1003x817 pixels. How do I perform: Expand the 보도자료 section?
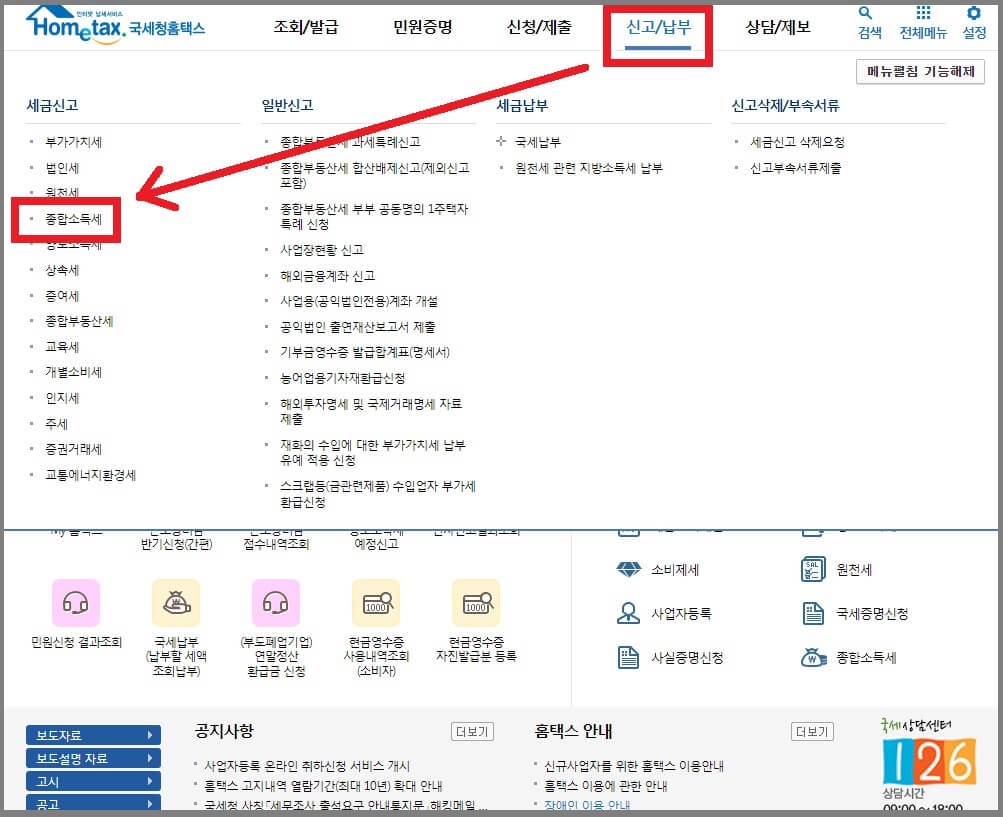(92, 734)
